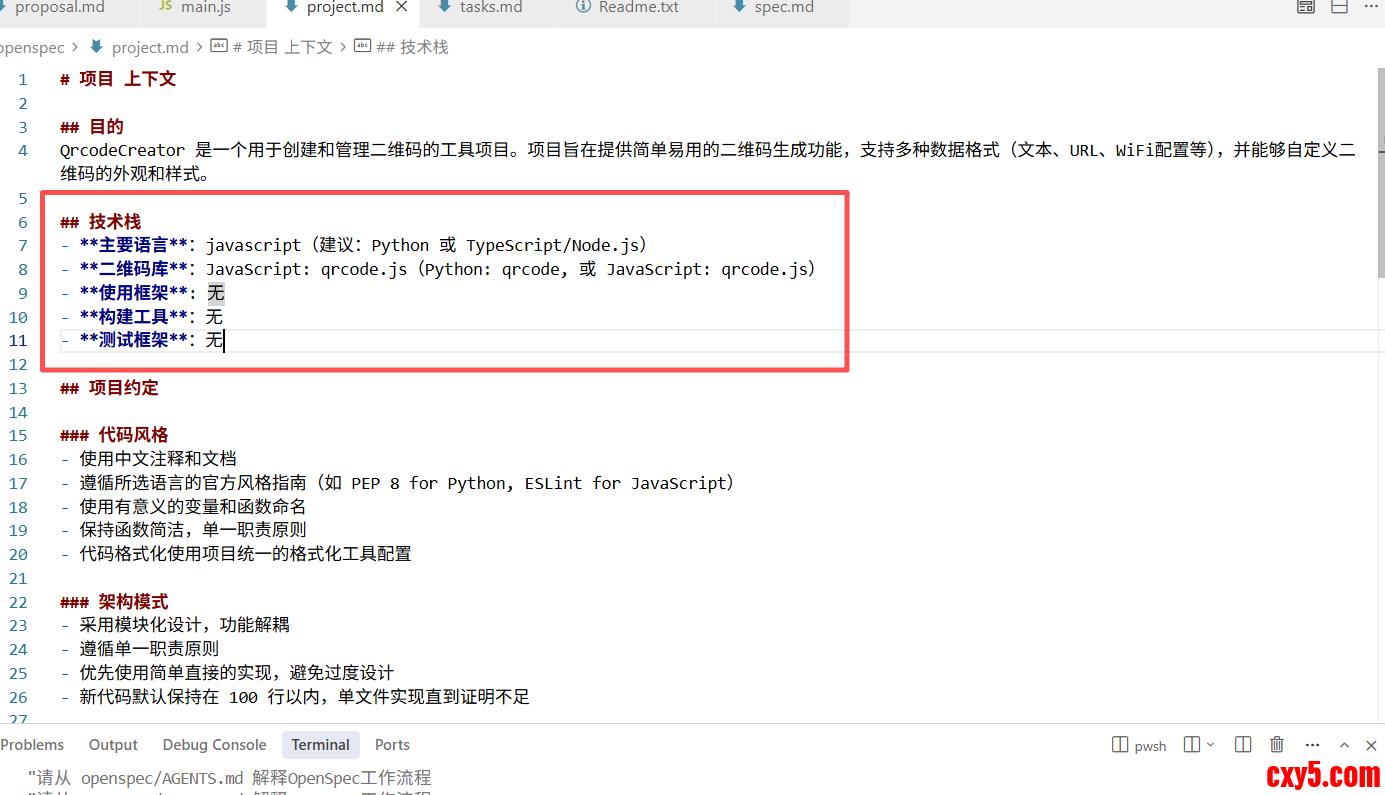1385x795 pixels.
Task: Click the '## 目的' heading
Action: click(92, 127)
